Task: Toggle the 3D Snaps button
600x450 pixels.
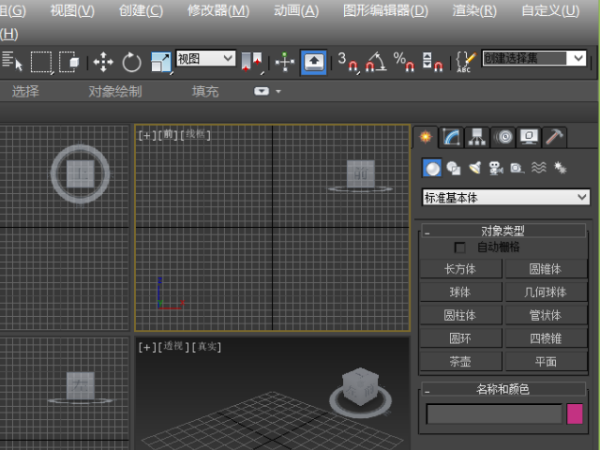Action: click(x=347, y=62)
